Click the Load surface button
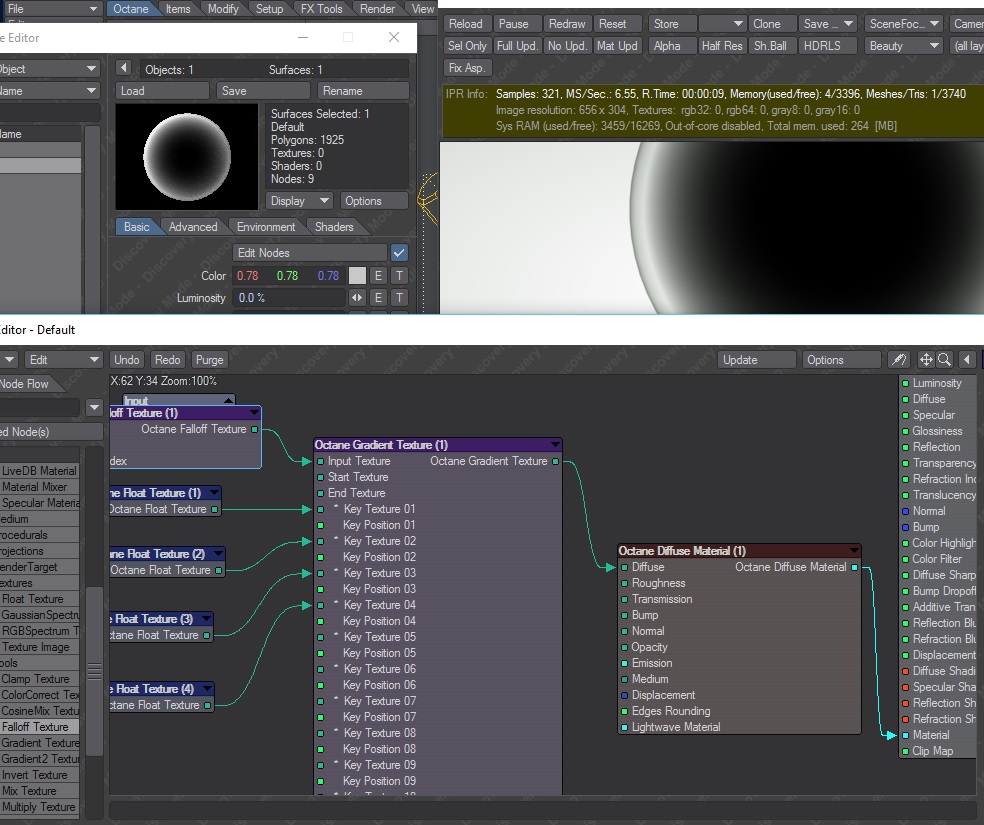The width and height of the screenshot is (984, 825). coord(162,91)
